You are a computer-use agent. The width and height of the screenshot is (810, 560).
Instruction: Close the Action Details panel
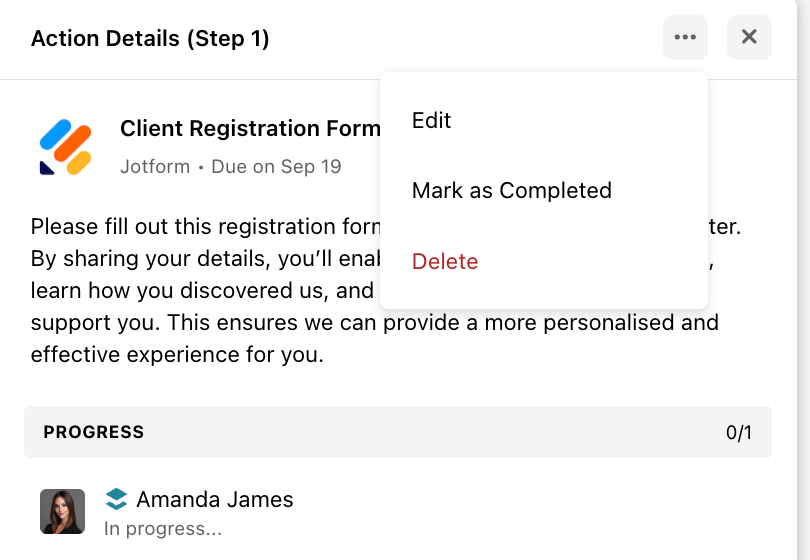point(749,38)
